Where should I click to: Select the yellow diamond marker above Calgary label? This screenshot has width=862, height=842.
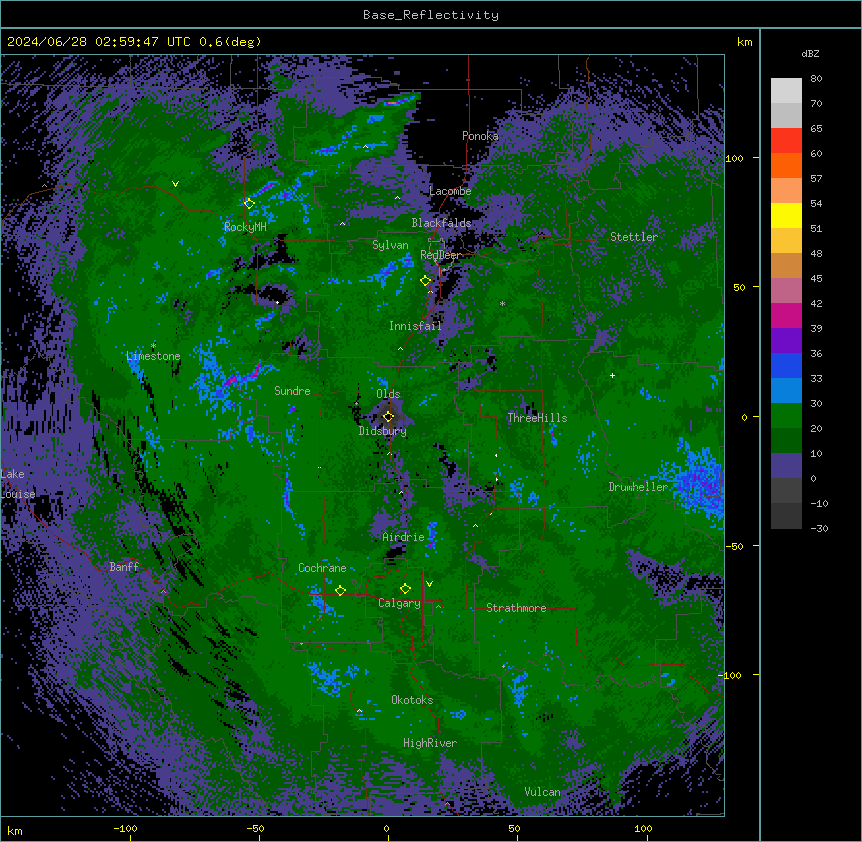(x=405, y=589)
